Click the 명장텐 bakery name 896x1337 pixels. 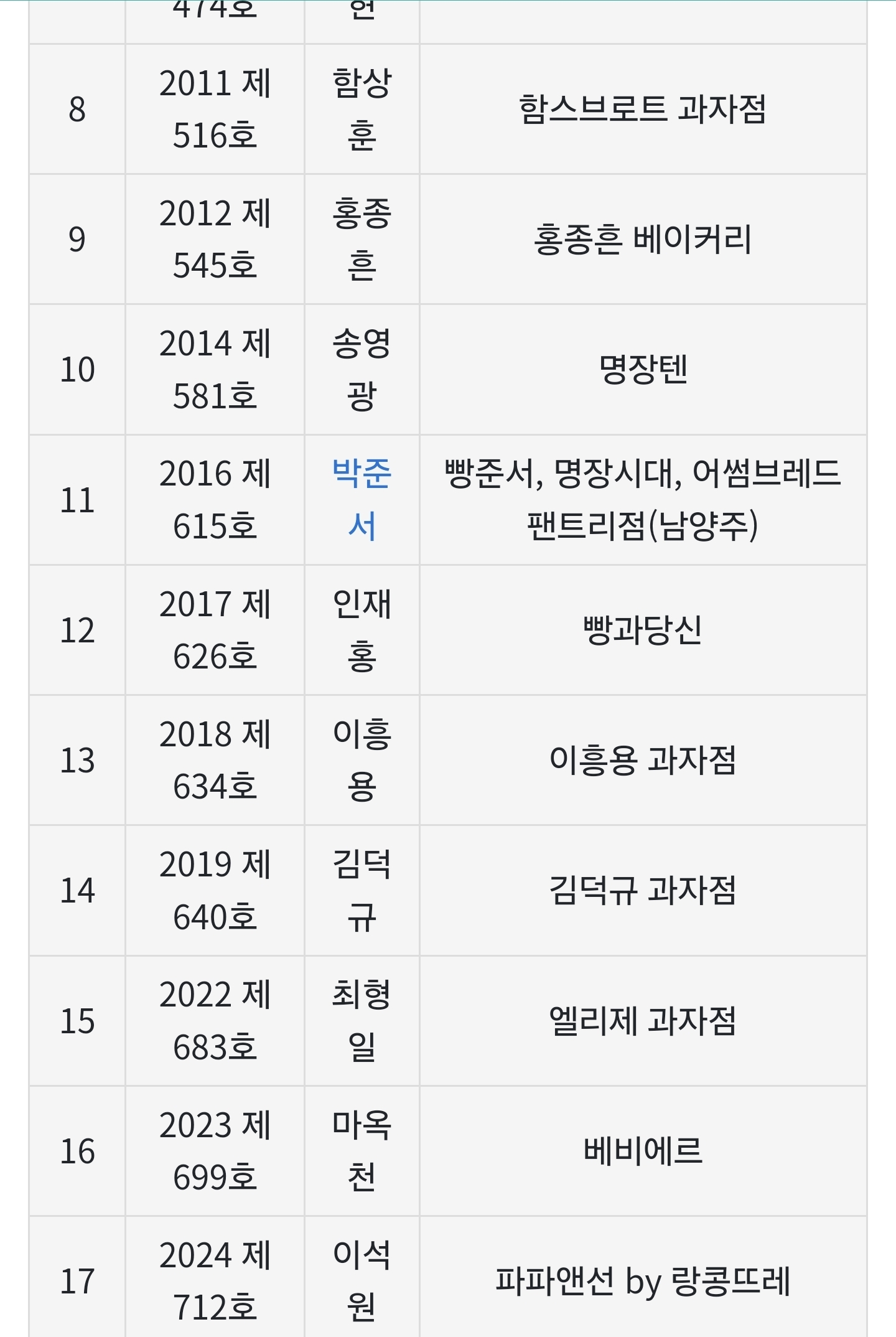643,370
